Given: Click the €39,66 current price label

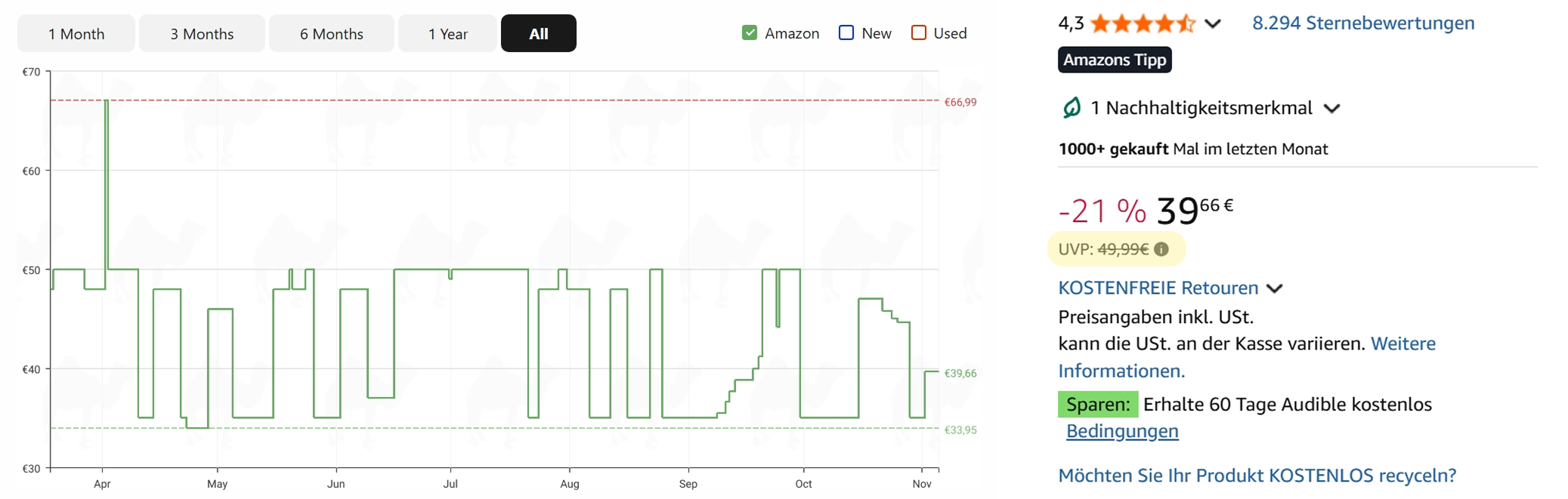Looking at the screenshot, I should coord(960,374).
